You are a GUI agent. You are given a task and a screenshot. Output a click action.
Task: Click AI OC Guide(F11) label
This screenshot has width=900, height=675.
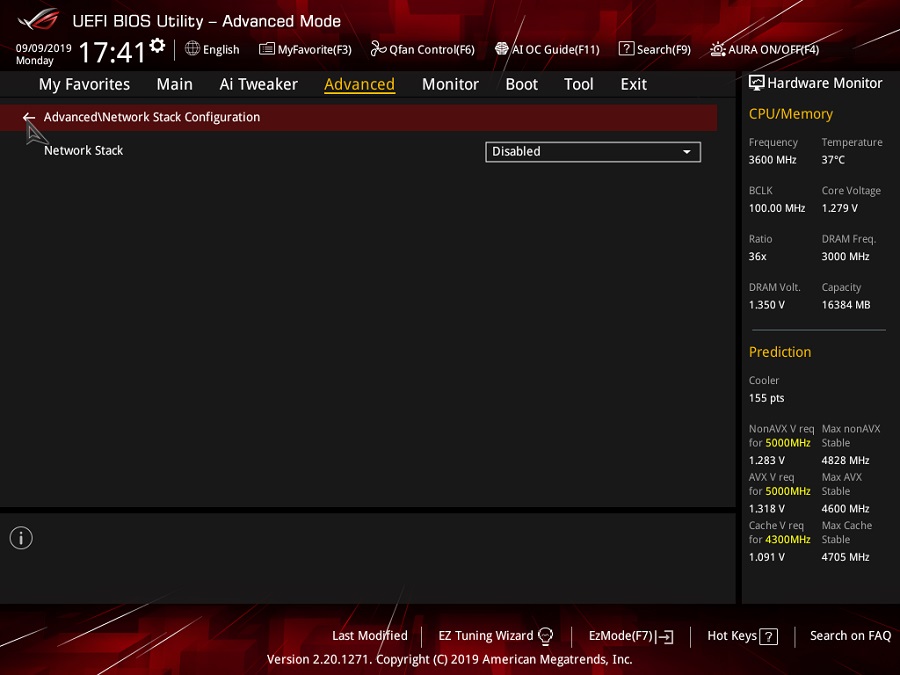pyautogui.click(x=556, y=49)
